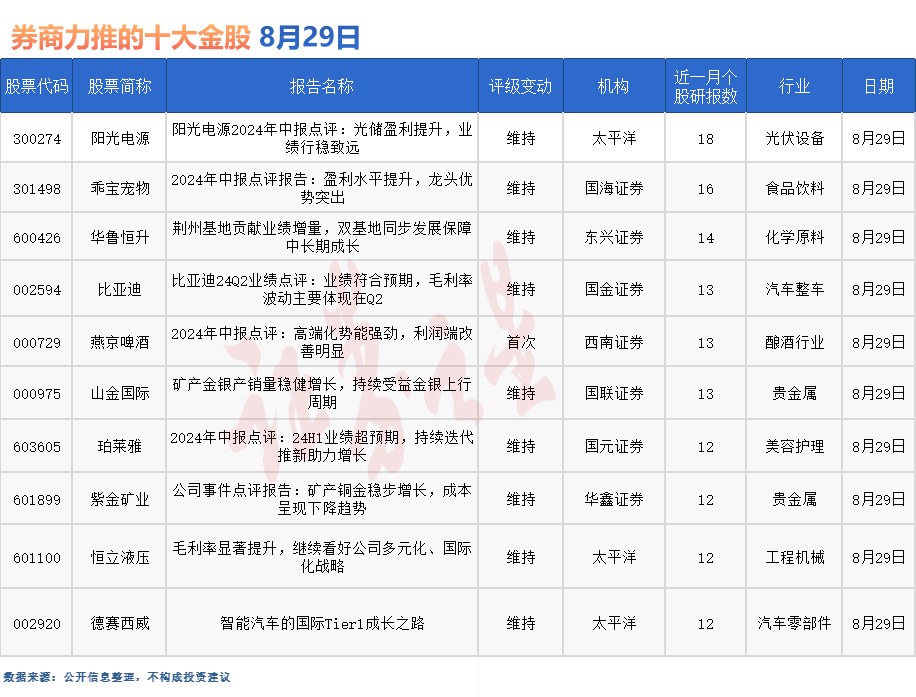This screenshot has width=916, height=697.
Task: Click report count 14
Action: (706, 238)
